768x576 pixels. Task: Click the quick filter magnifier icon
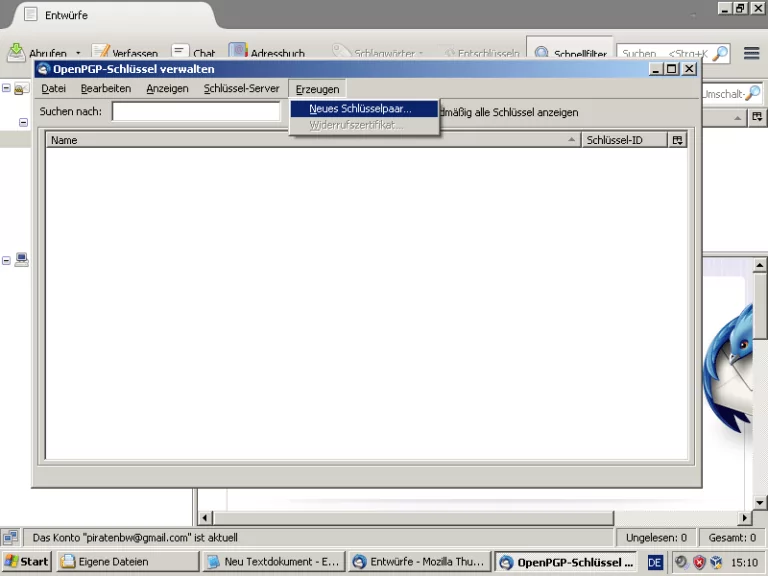click(754, 93)
